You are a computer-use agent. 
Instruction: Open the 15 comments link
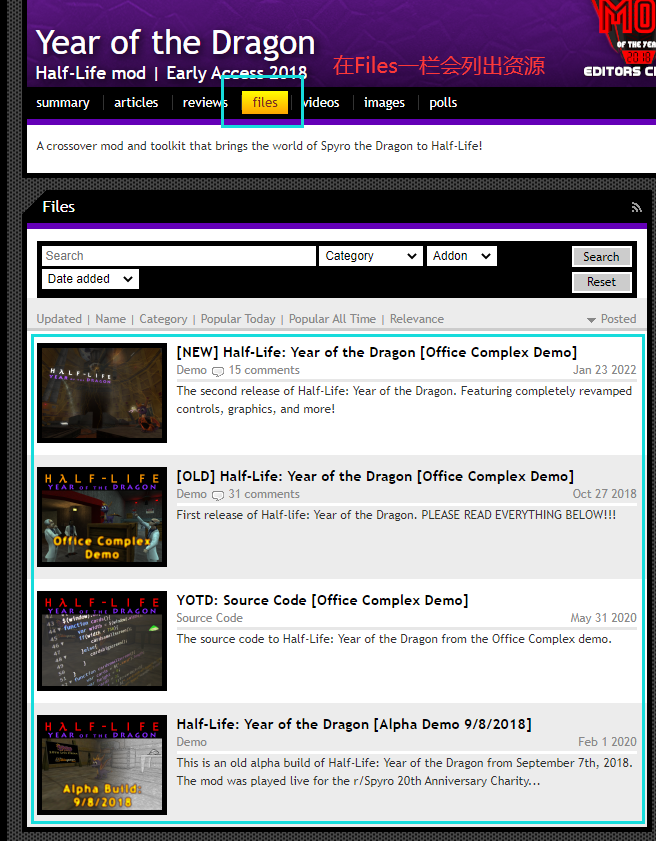point(264,370)
